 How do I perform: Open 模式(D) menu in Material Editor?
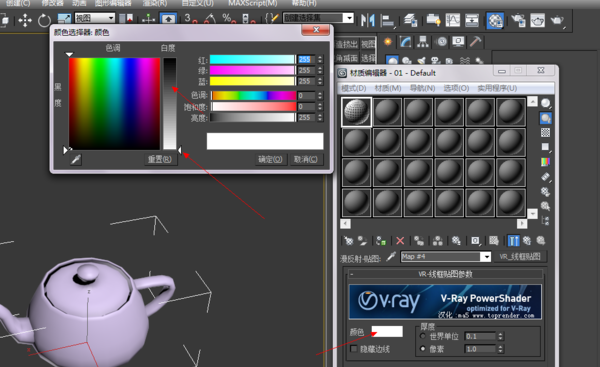coord(353,88)
